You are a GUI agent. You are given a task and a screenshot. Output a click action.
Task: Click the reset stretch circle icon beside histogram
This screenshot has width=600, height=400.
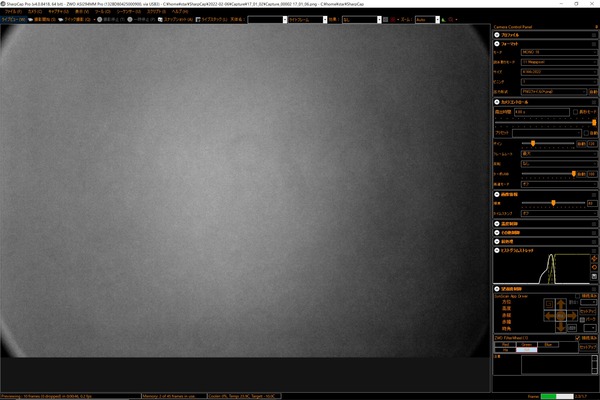[594, 267]
